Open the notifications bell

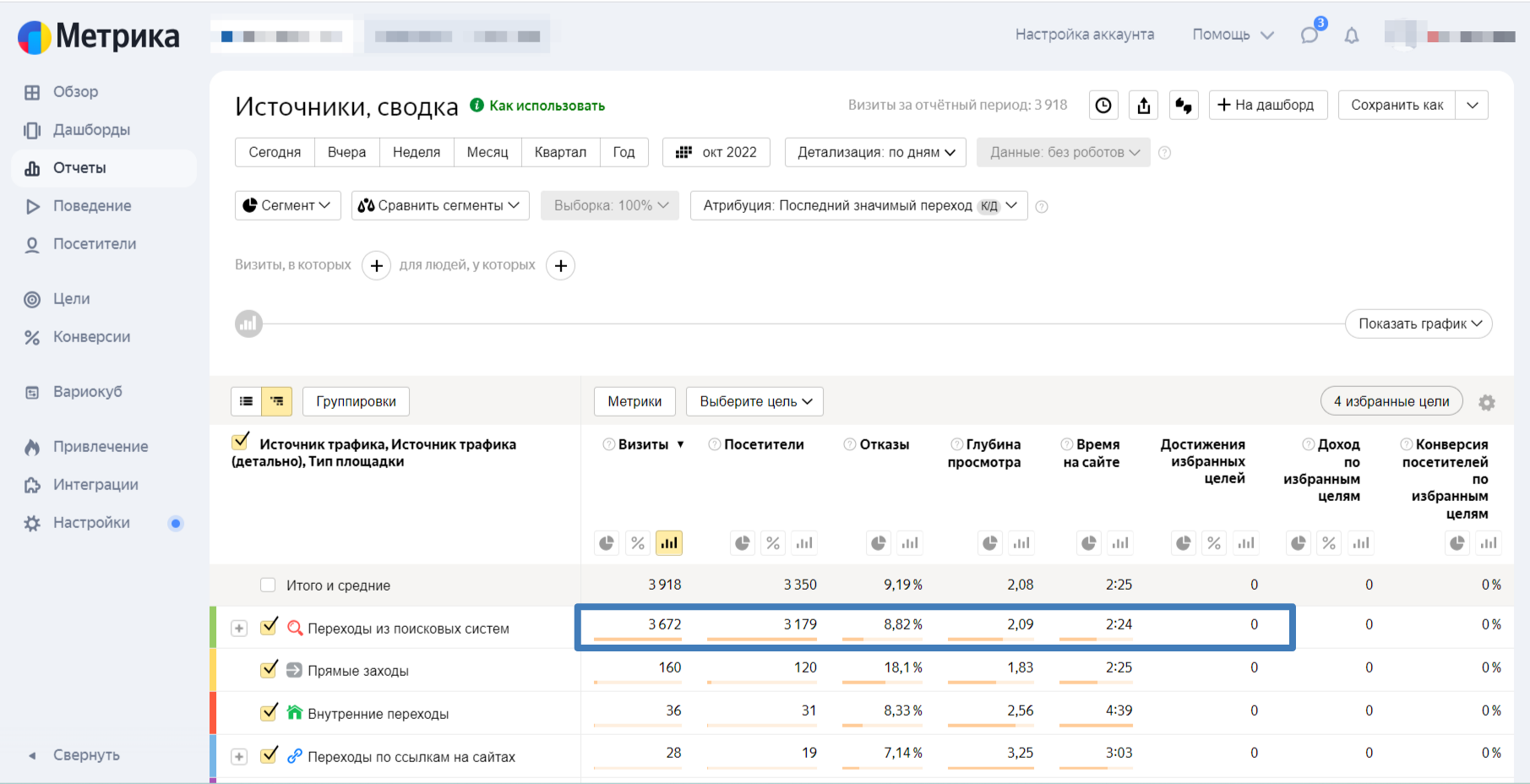point(1352,35)
